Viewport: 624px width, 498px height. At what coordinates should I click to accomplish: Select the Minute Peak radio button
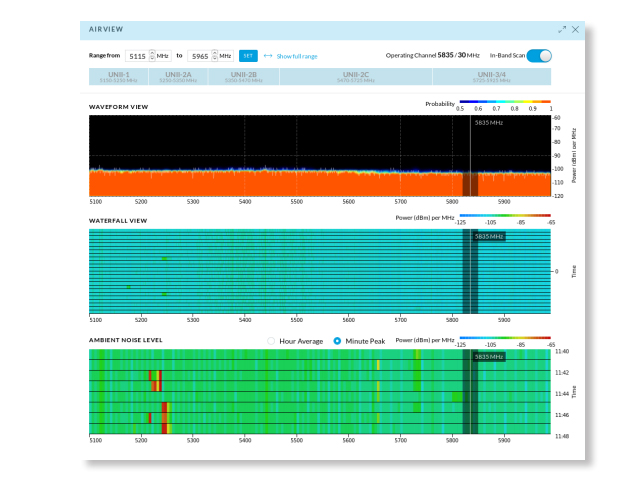[337, 341]
